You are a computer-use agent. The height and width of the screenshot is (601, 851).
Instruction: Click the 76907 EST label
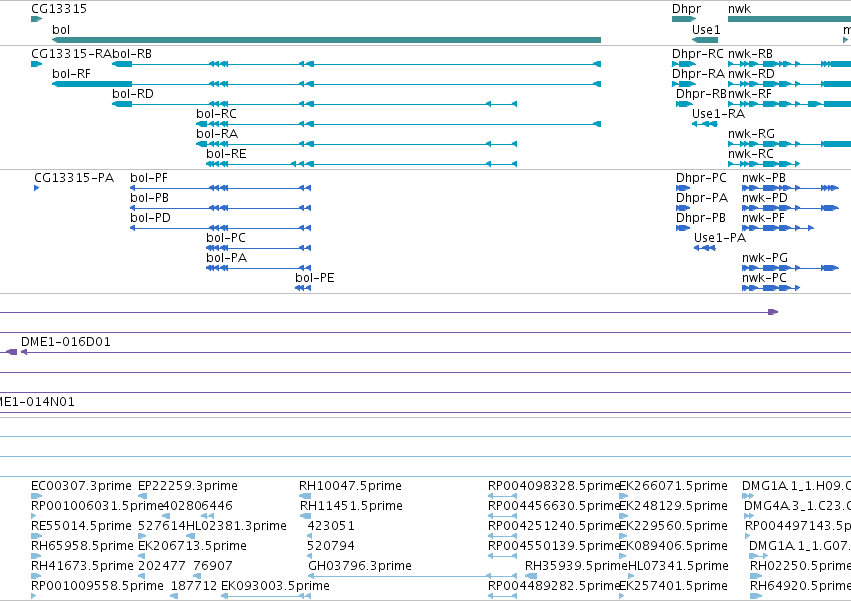pos(213,566)
